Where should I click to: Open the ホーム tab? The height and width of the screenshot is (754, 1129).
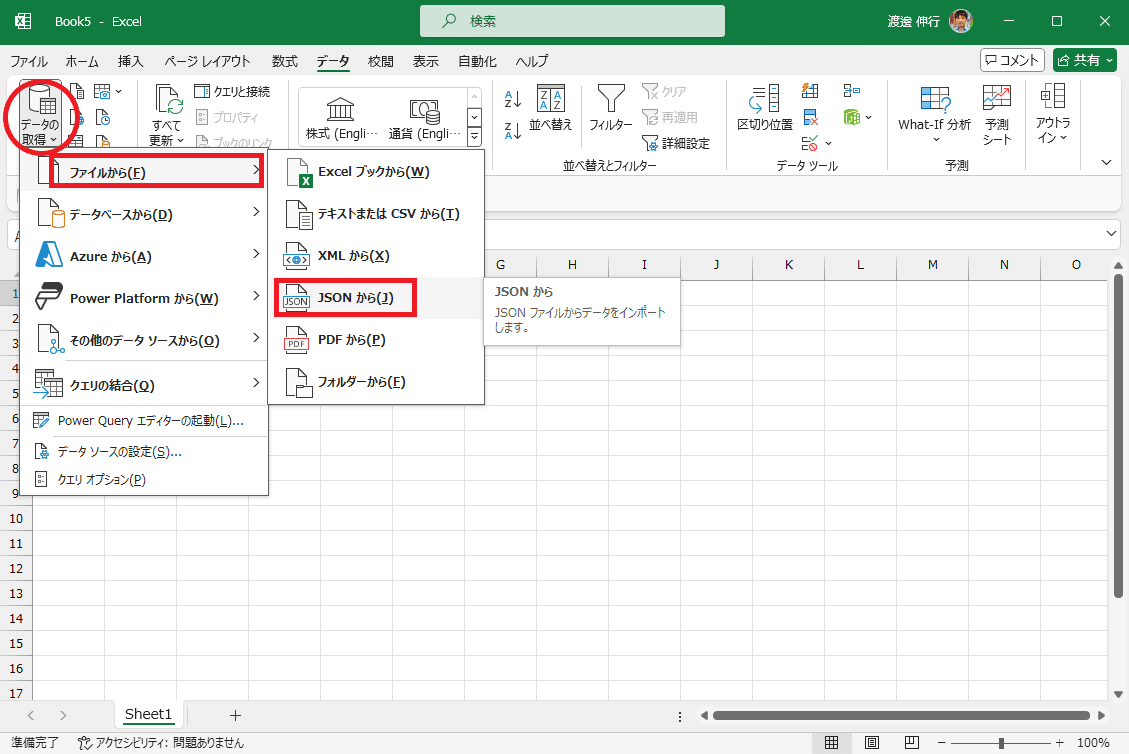tap(82, 61)
